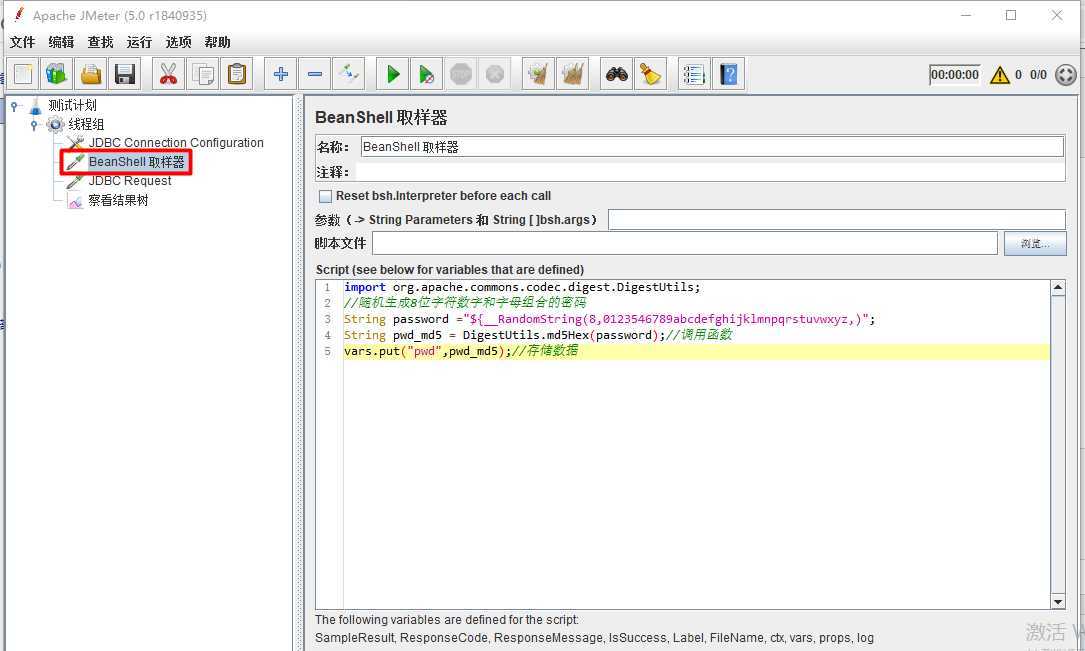
Task: Click the Toggle enable/disable toolbar icon
Action: (348, 74)
